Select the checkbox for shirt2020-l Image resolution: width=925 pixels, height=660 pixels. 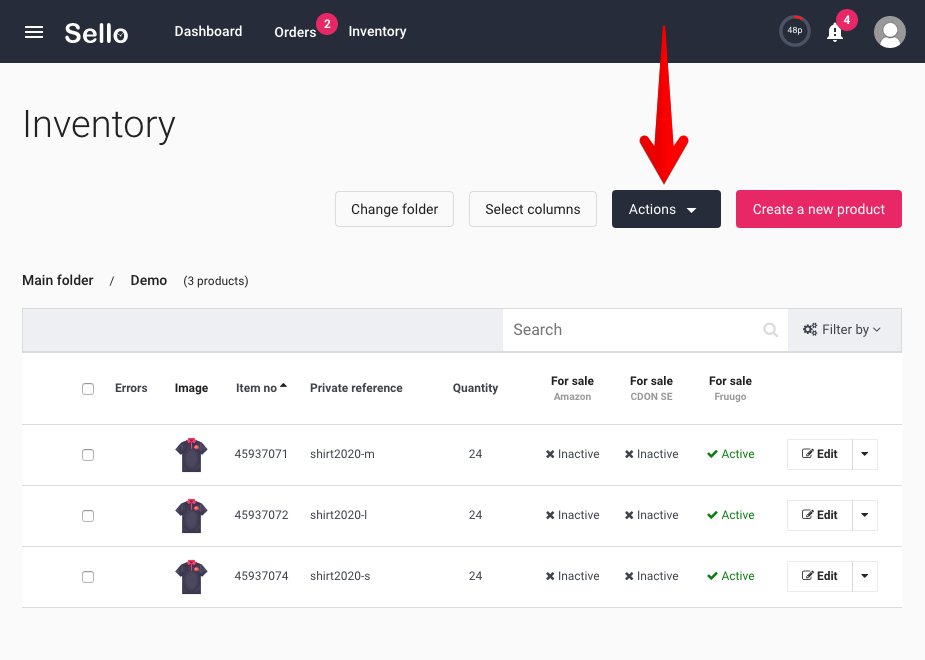click(88, 516)
